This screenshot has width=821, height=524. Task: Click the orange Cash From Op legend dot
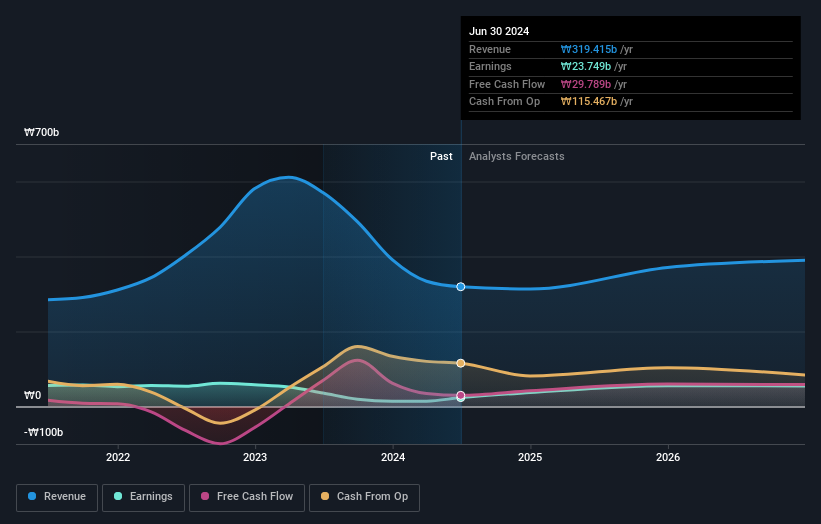tap(325, 496)
